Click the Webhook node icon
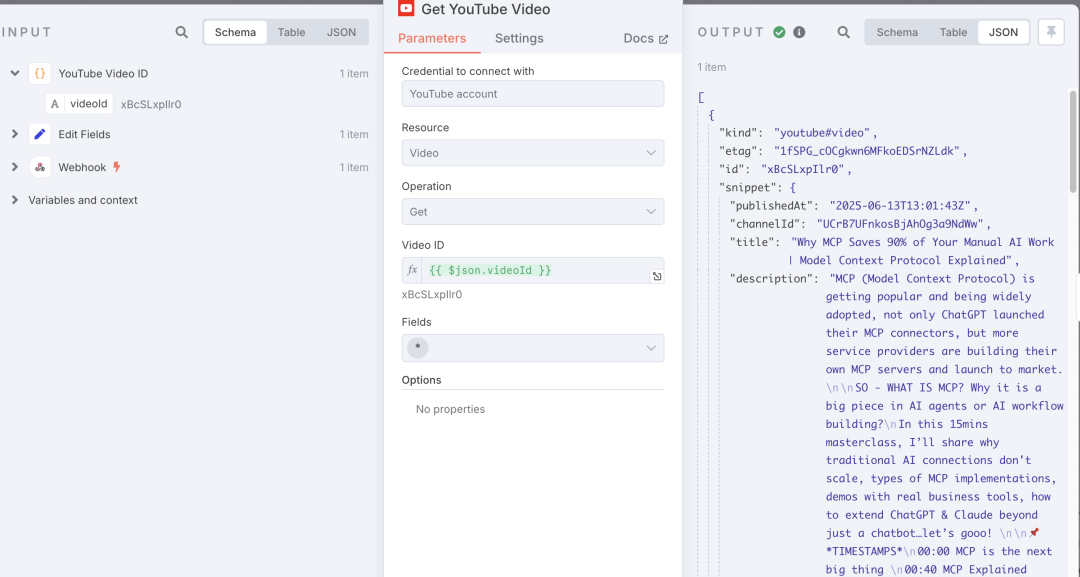This screenshot has width=1080, height=577. coord(40,167)
